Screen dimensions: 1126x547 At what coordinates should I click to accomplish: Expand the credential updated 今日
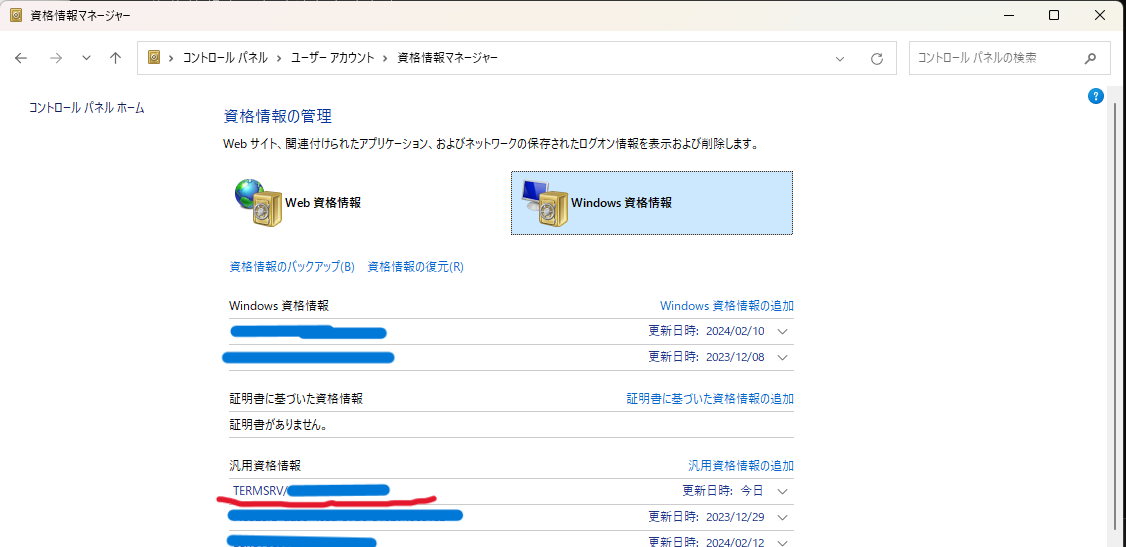(x=783, y=492)
